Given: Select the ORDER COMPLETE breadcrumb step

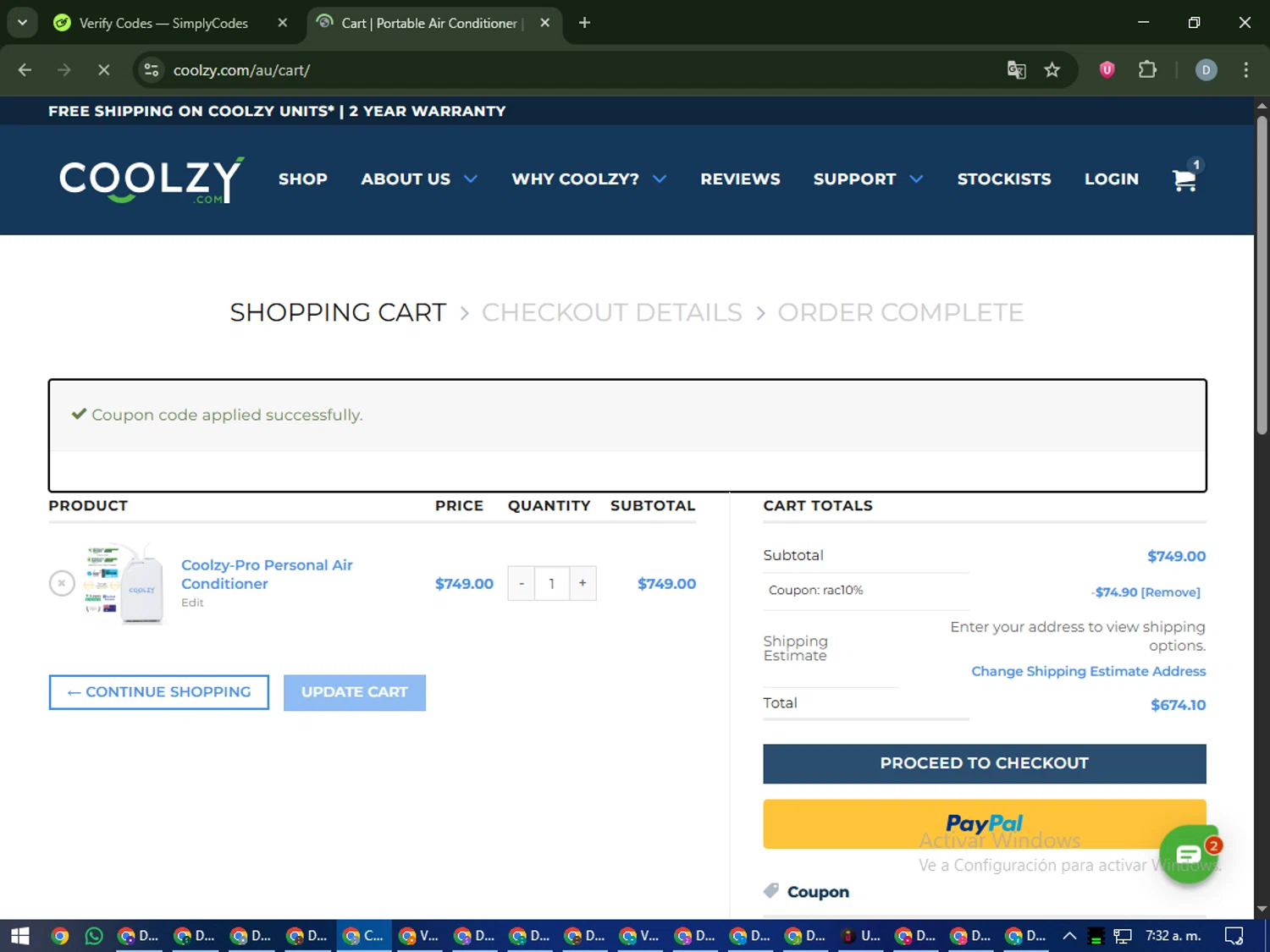Looking at the screenshot, I should pos(900,312).
